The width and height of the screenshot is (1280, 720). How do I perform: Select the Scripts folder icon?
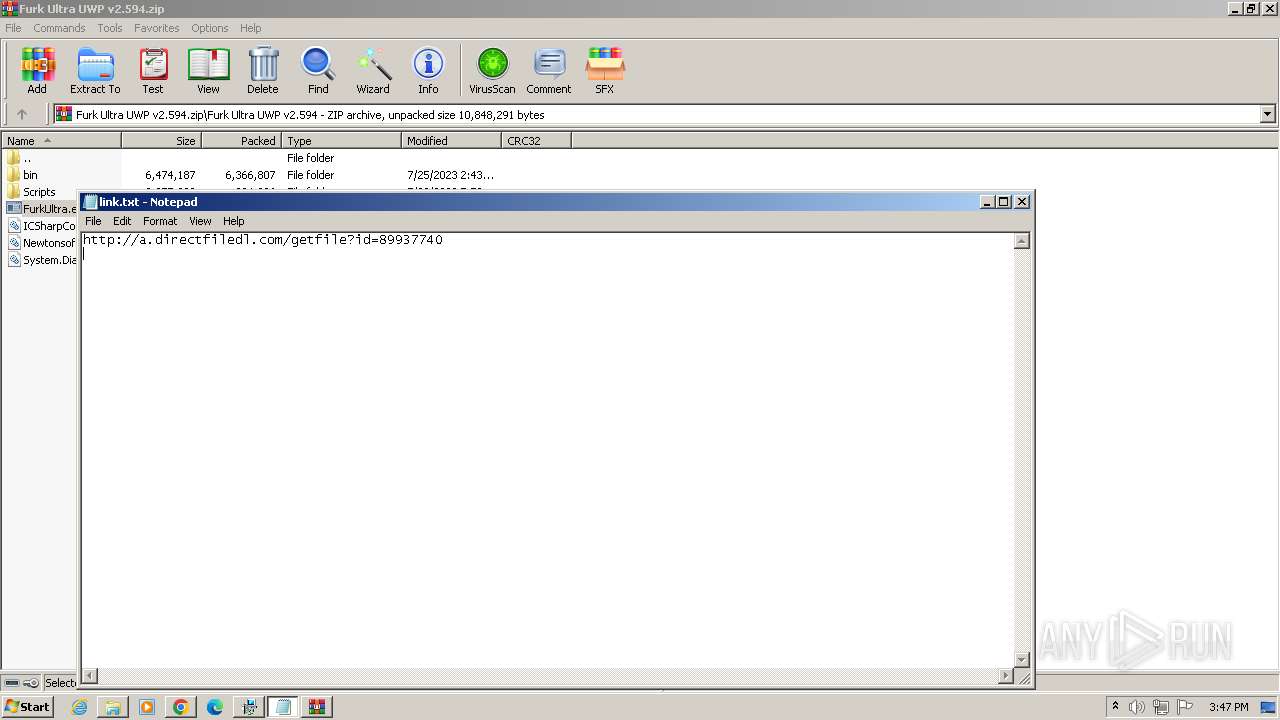click(13, 192)
